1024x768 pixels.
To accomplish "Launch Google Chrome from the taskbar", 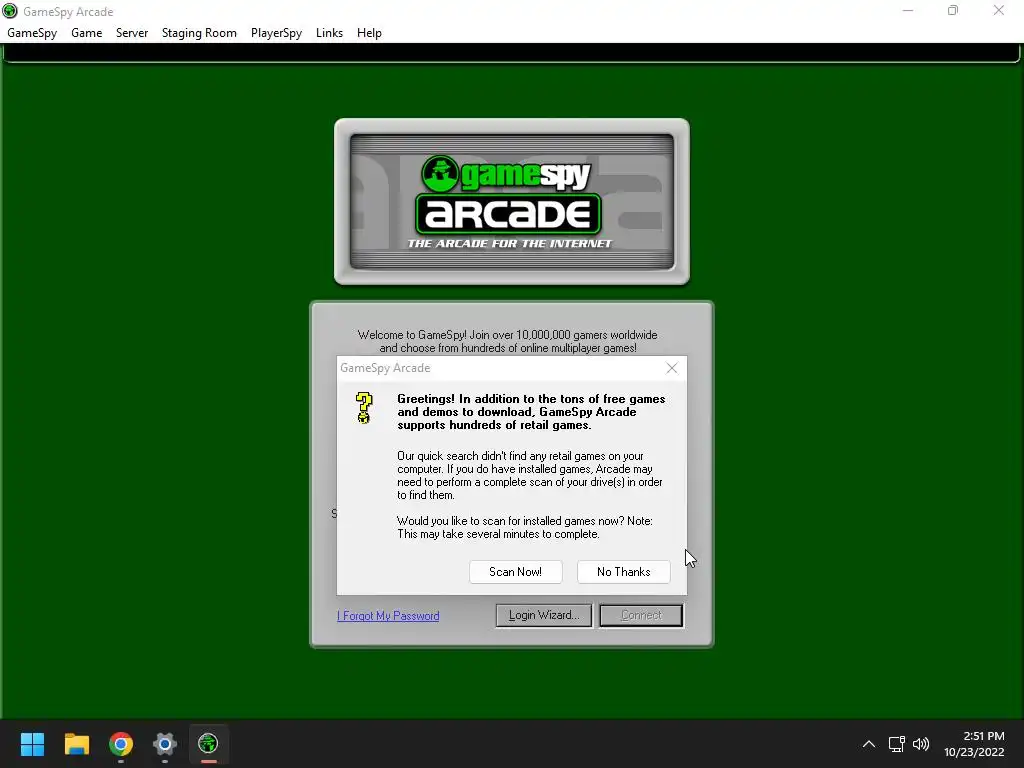I will click(x=121, y=744).
